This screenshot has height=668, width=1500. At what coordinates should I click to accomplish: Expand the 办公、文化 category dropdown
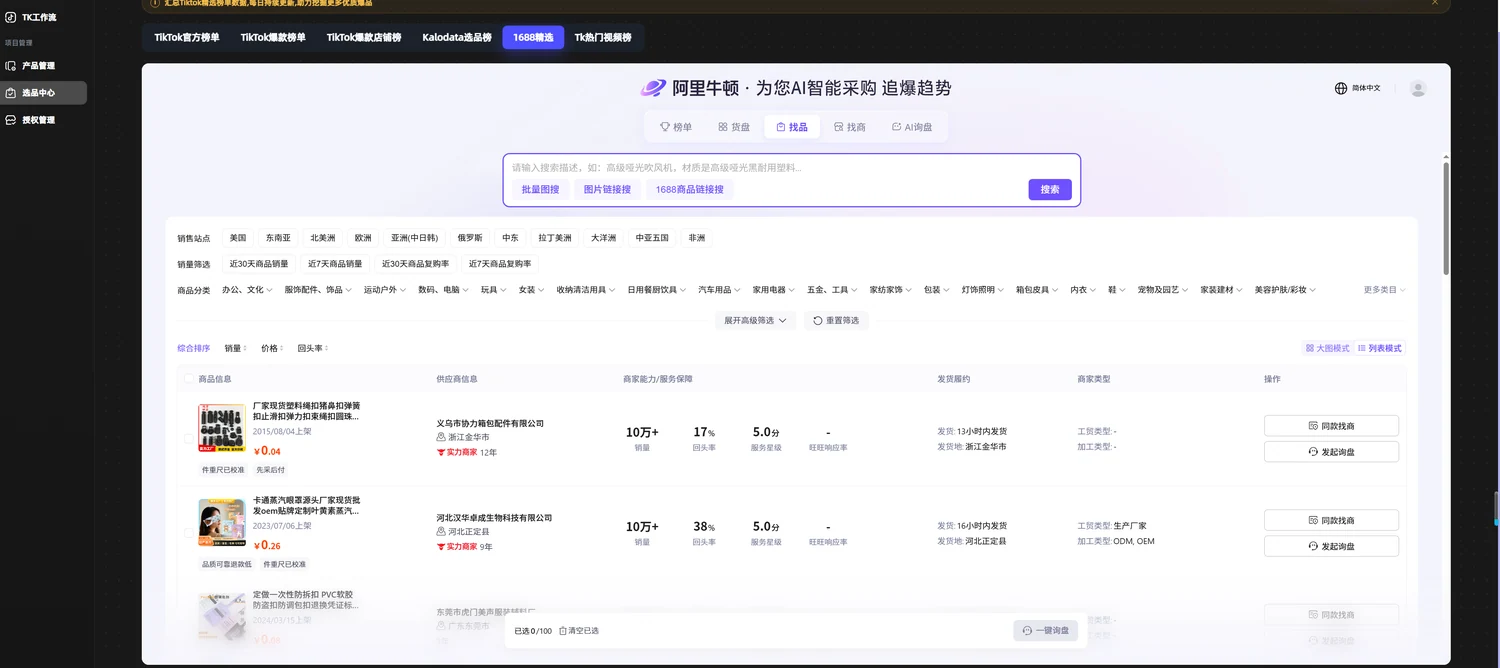247,290
